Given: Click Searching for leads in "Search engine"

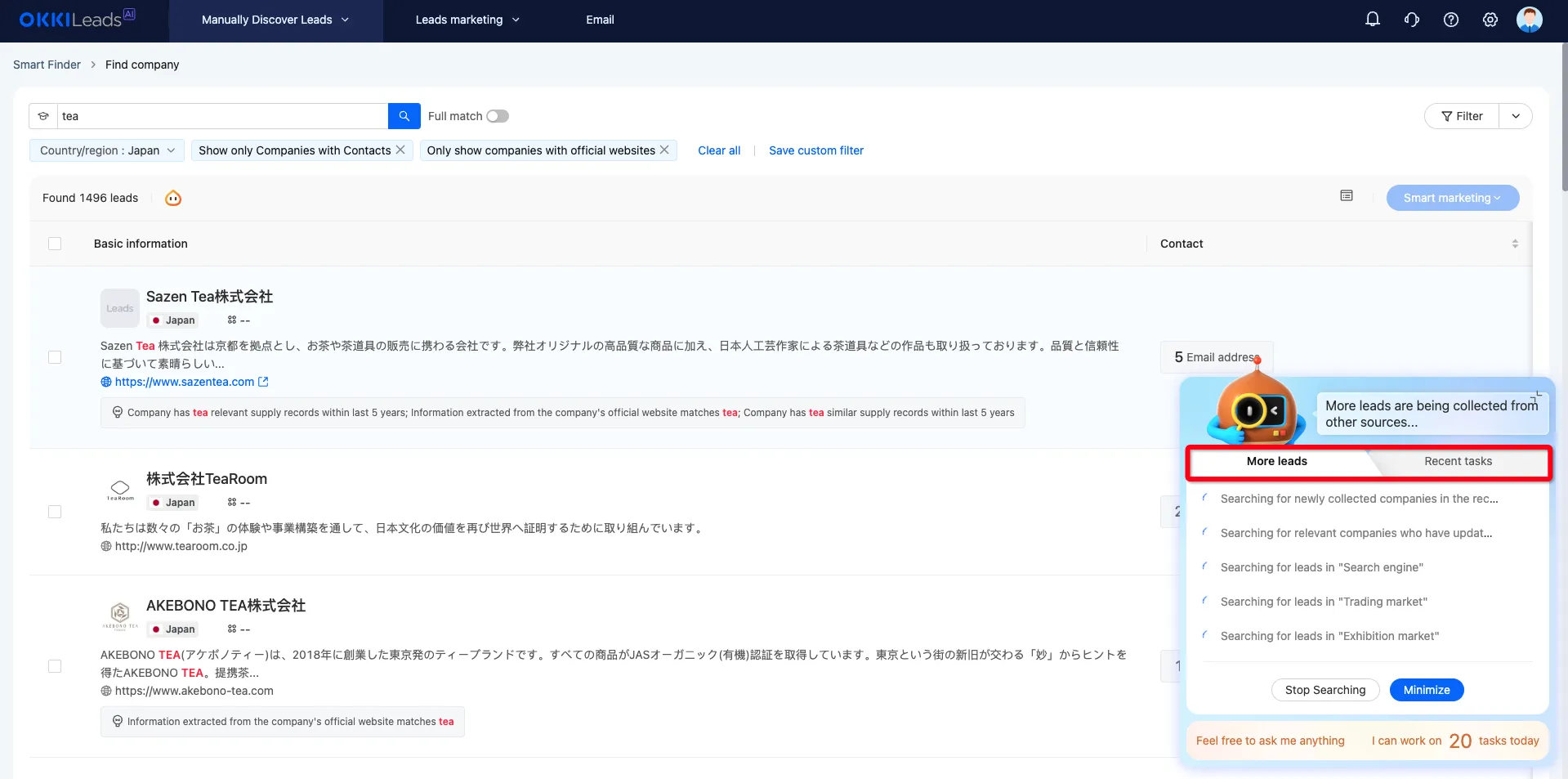Looking at the screenshot, I should point(1322,567).
